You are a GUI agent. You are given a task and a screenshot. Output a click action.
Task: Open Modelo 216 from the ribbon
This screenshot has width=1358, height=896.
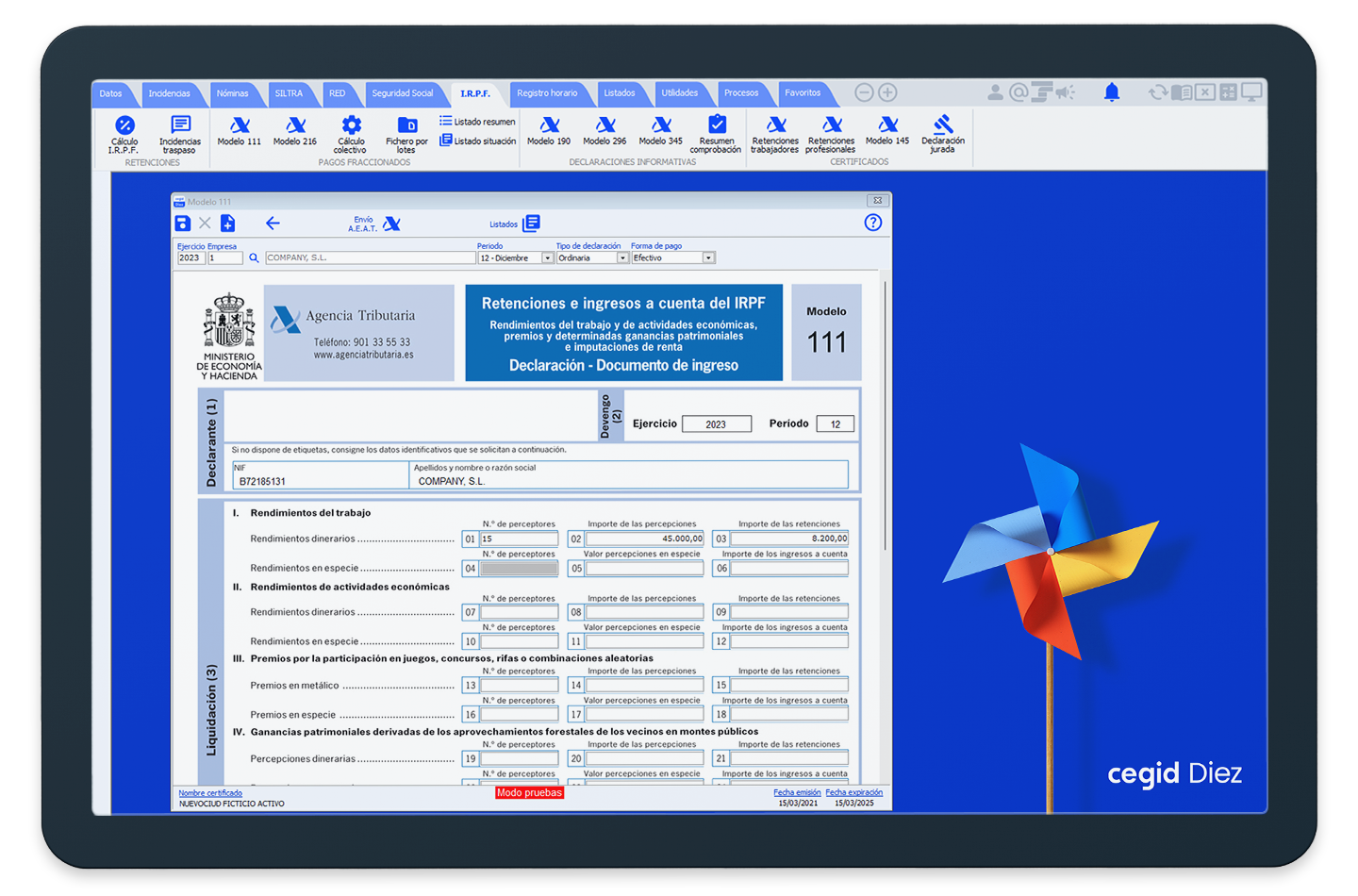(295, 125)
